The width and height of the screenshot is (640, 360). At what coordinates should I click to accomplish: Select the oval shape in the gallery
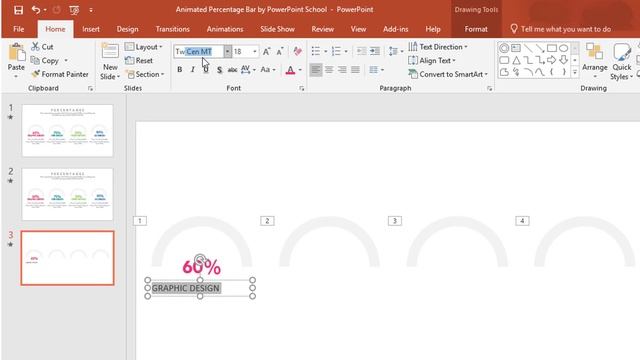coord(563,48)
